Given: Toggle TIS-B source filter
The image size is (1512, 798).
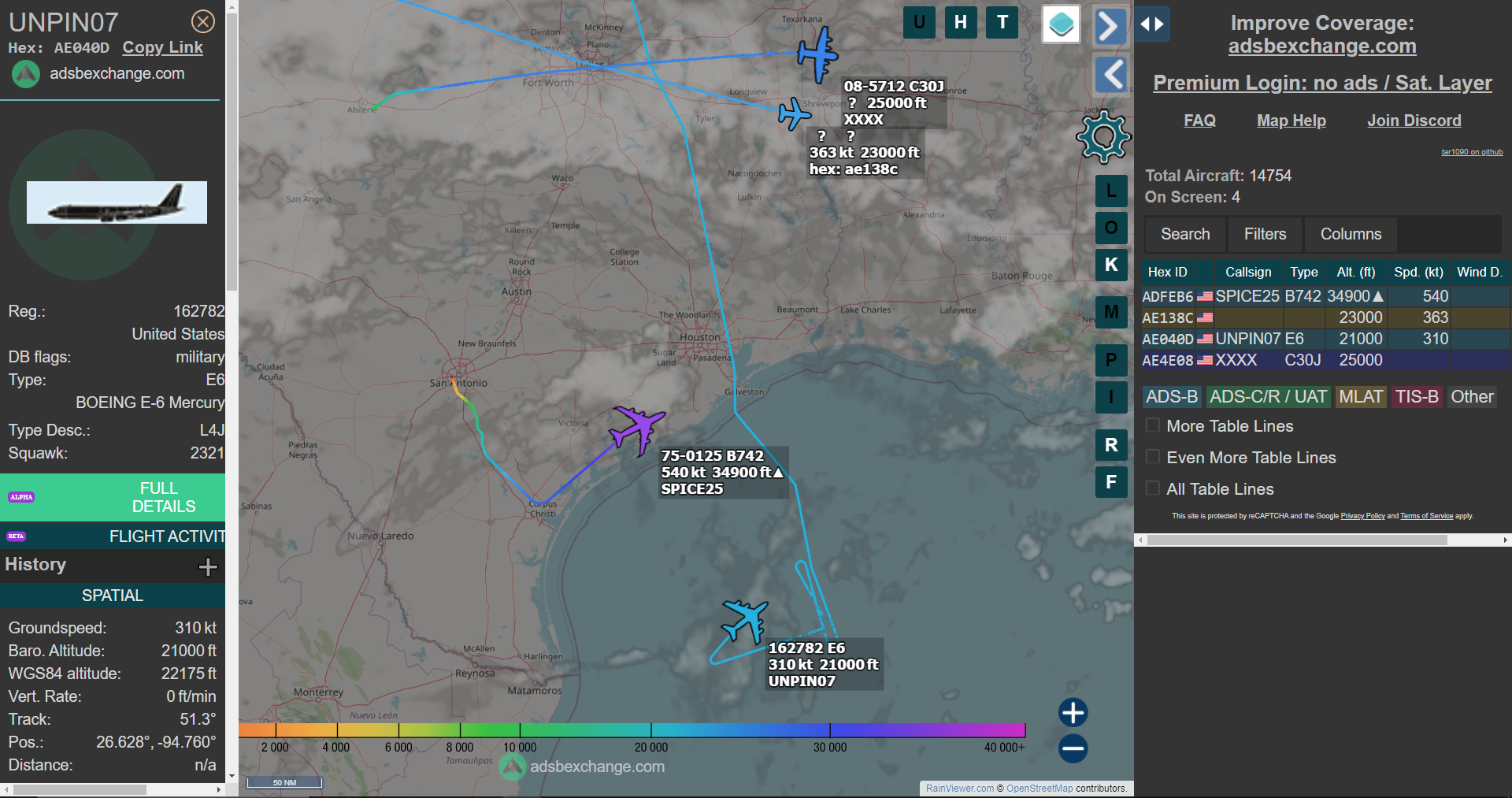Looking at the screenshot, I should (x=1417, y=397).
